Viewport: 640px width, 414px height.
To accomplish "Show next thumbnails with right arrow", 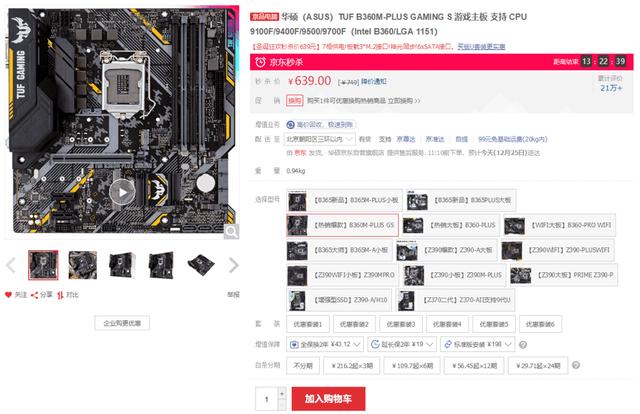I will pyautogui.click(x=233, y=265).
